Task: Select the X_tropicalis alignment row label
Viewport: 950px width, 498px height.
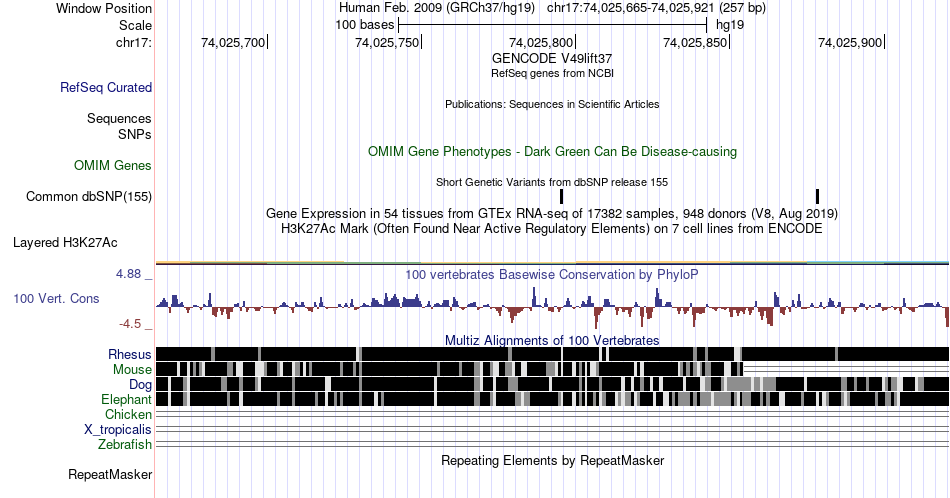Action: [118, 430]
